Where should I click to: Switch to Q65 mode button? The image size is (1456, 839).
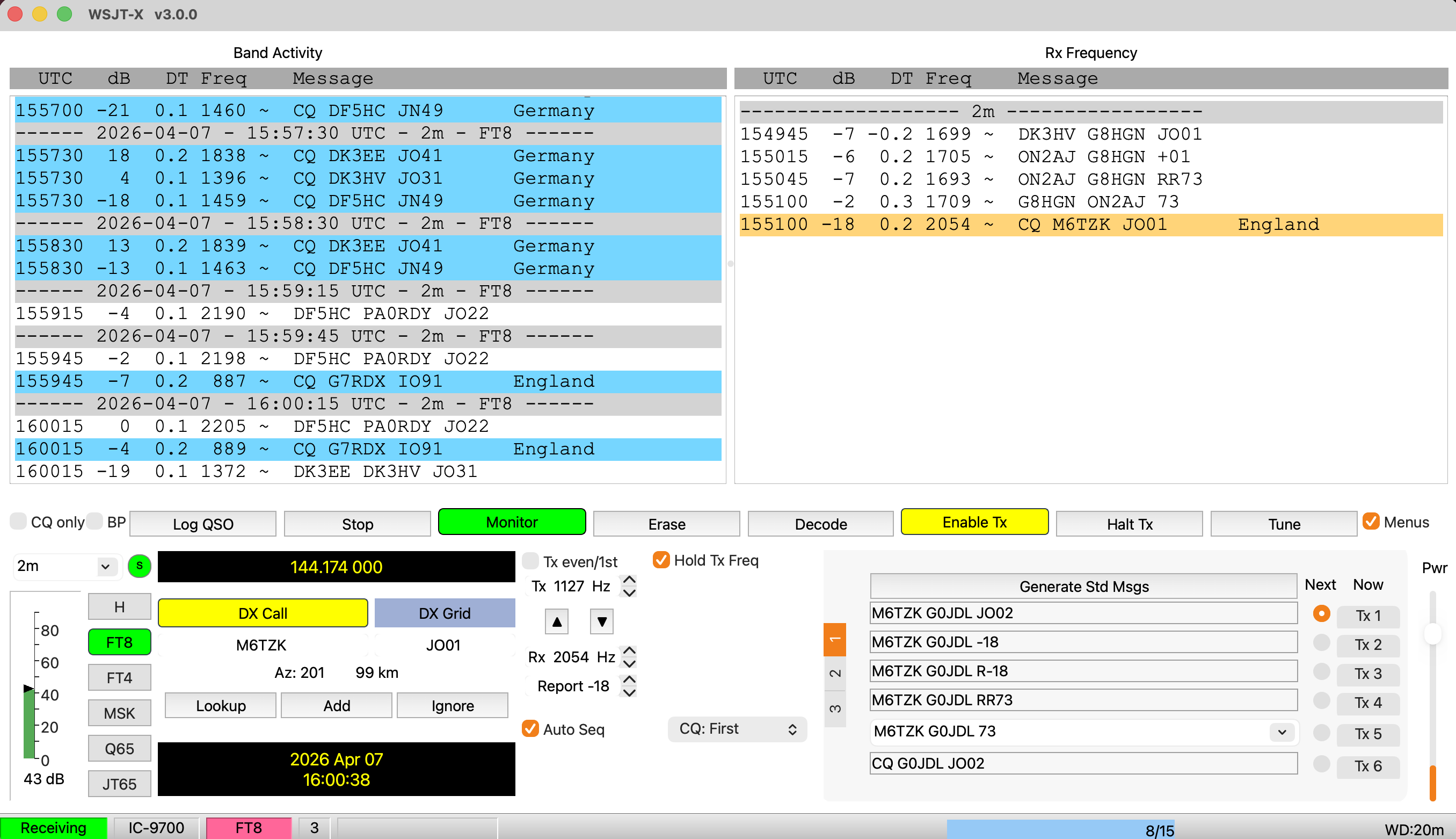click(x=119, y=749)
